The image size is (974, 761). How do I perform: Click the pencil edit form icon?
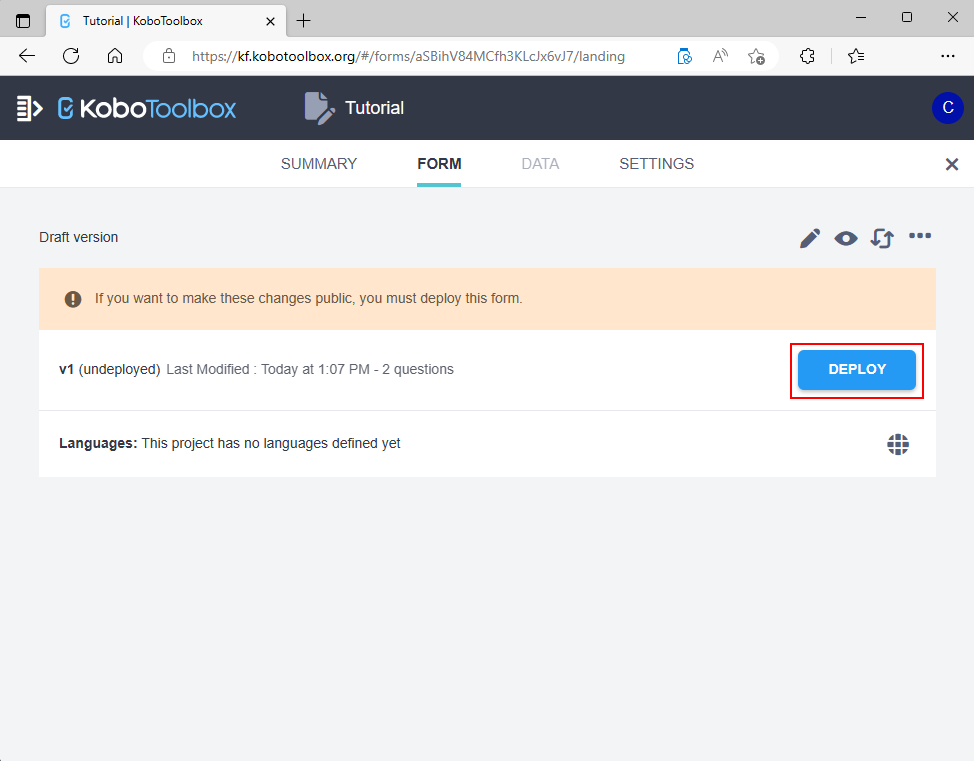point(810,238)
